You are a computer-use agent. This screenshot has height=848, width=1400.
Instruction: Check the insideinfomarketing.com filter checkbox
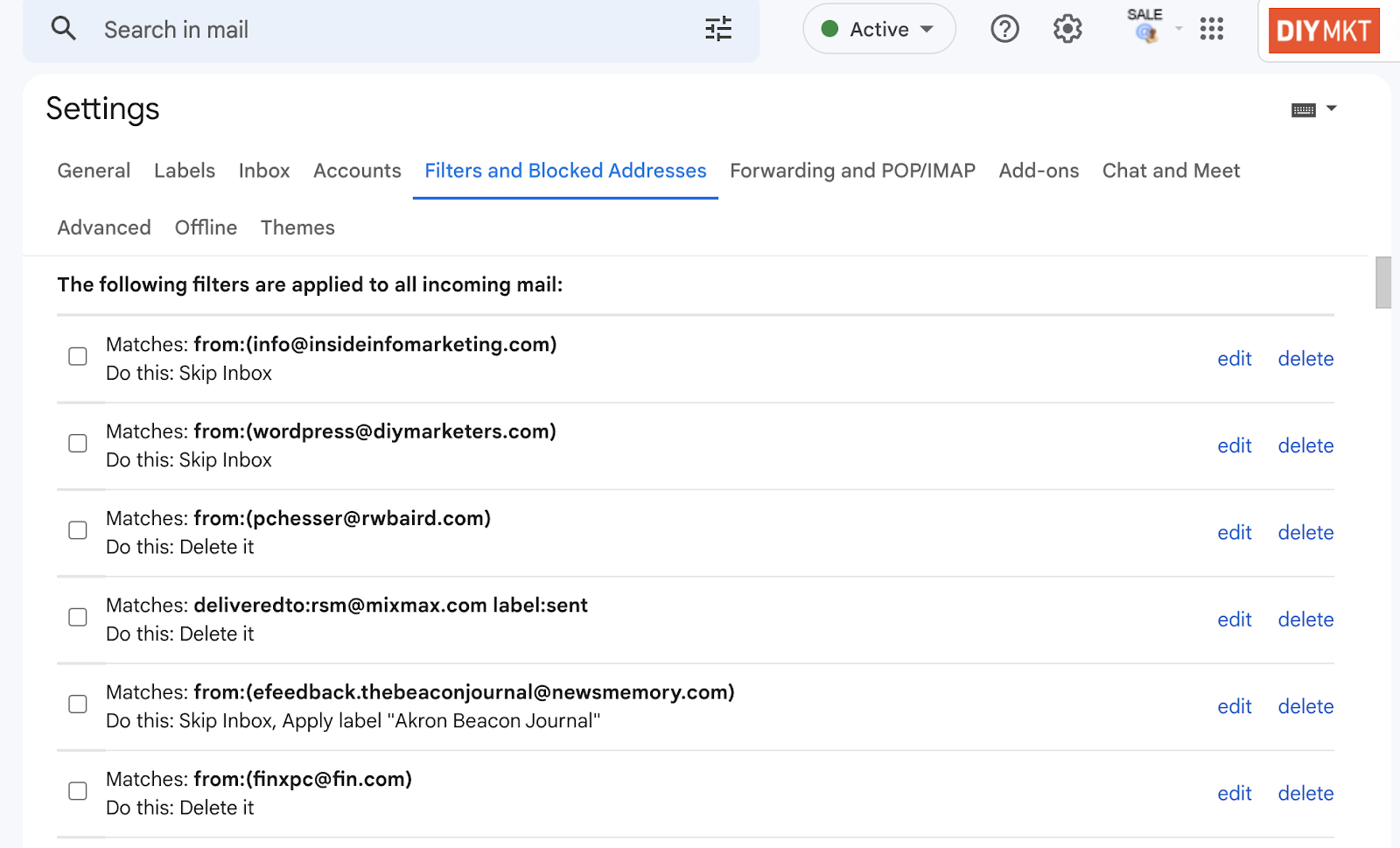(x=78, y=357)
